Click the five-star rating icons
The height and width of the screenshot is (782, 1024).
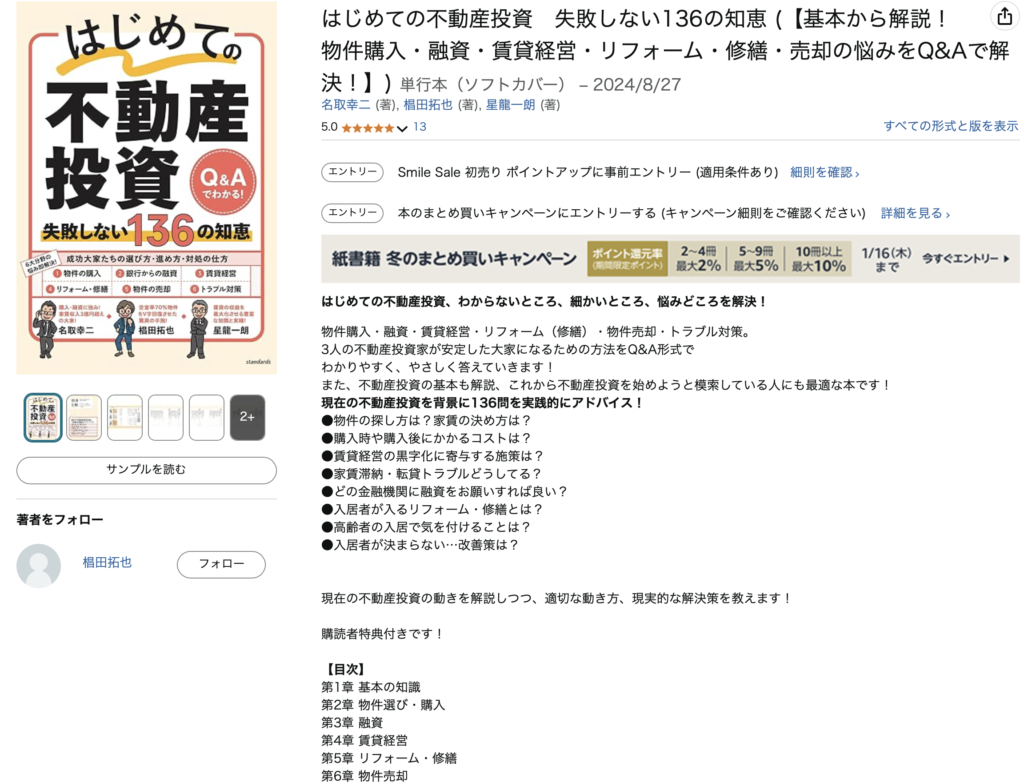[x=368, y=128]
